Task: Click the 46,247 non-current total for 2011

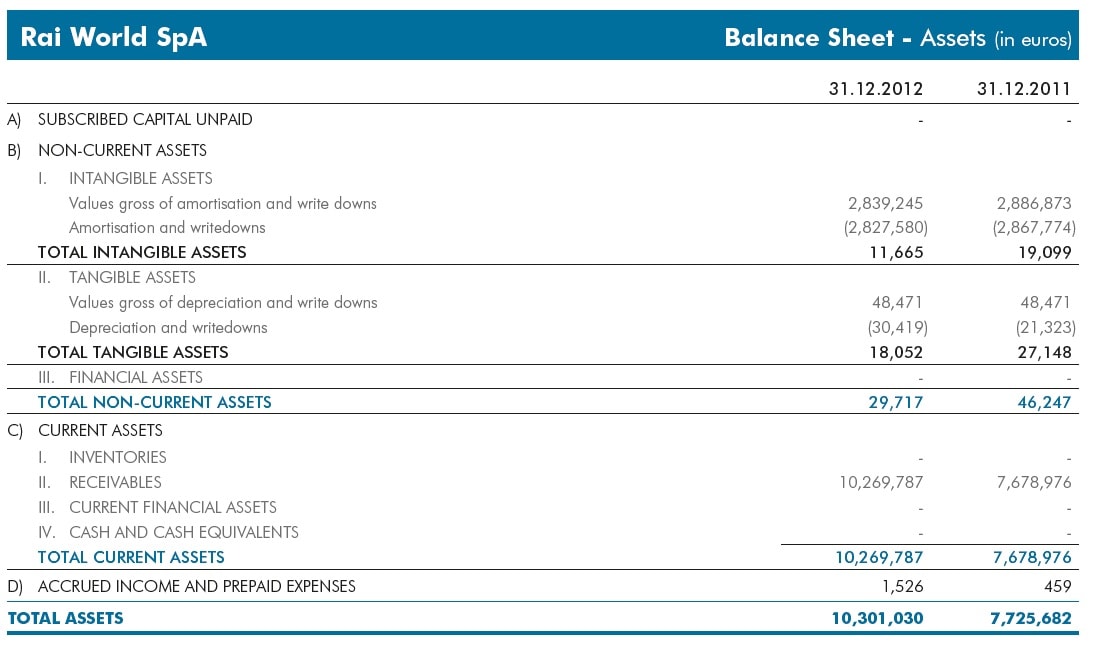Action: tap(1044, 402)
